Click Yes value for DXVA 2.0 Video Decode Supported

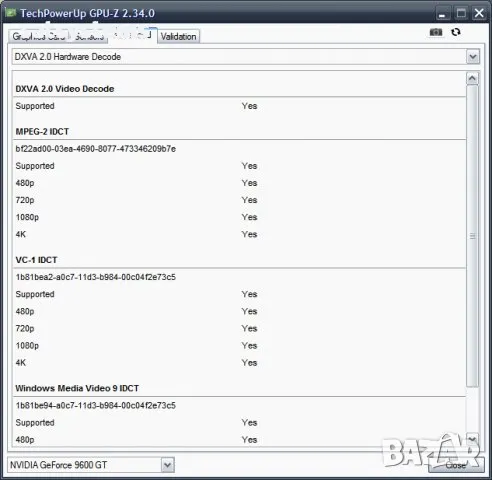pyautogui.click(x=249, y=106)
